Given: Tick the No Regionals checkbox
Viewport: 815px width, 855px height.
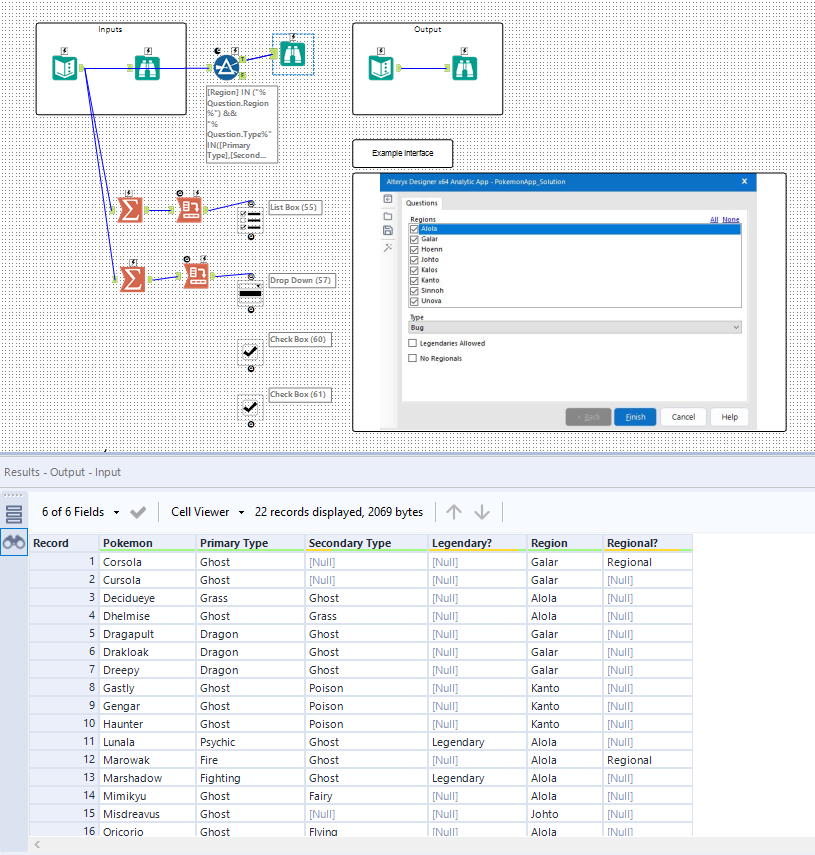Looking at the screenshot, I should [413, 358].
